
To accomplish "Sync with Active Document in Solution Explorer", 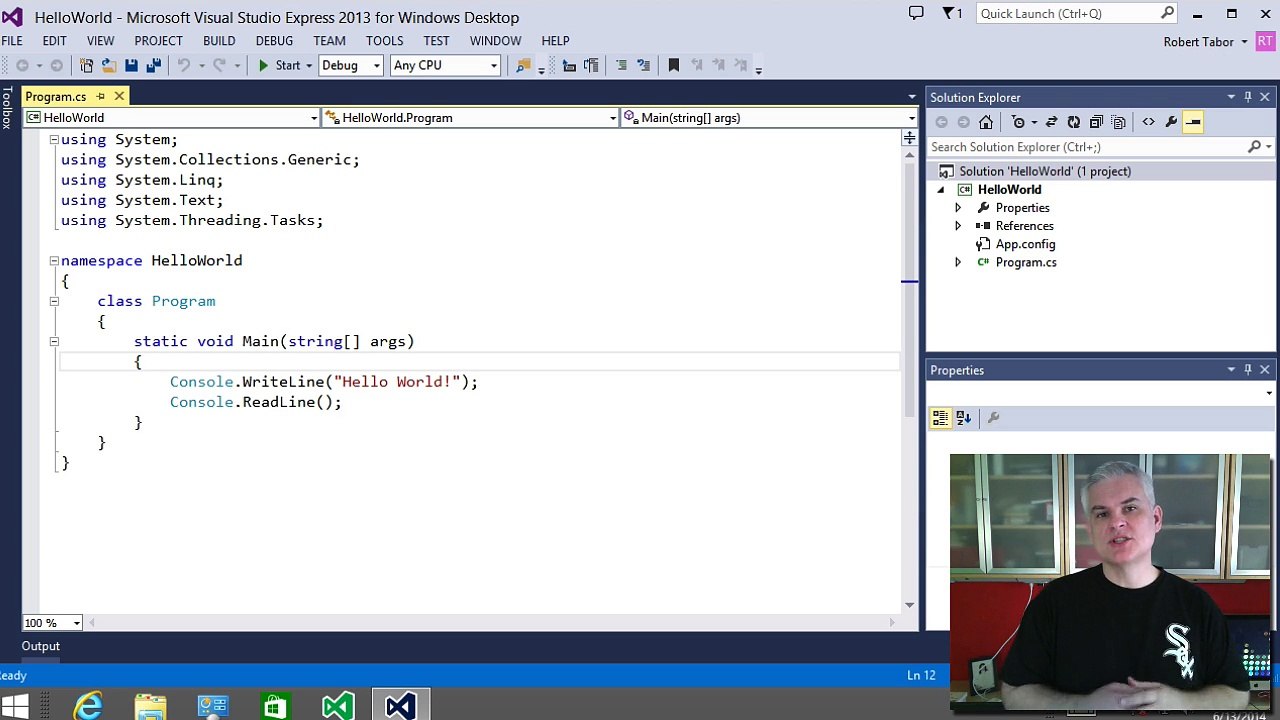I will tap(1051, 122).
